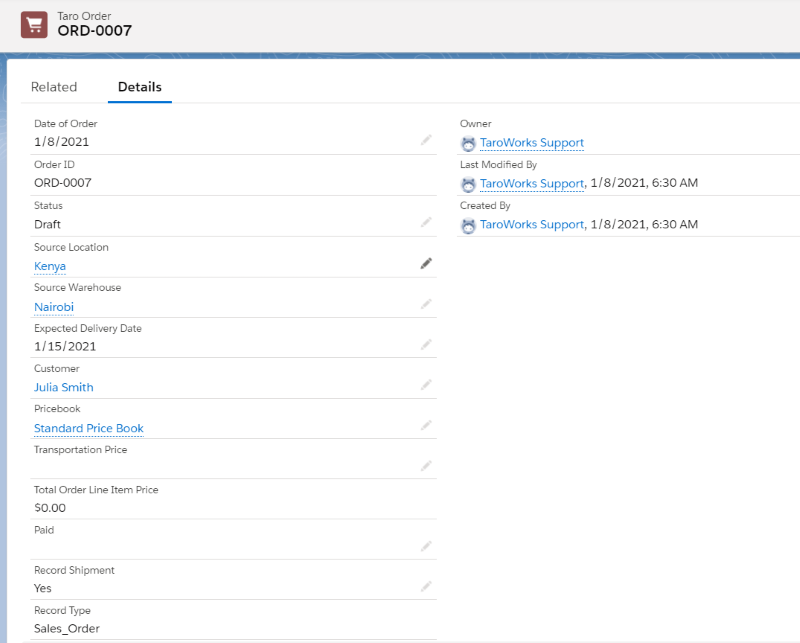
Task: Click the Customer field edit pencil
Action: tap(426, 385)
